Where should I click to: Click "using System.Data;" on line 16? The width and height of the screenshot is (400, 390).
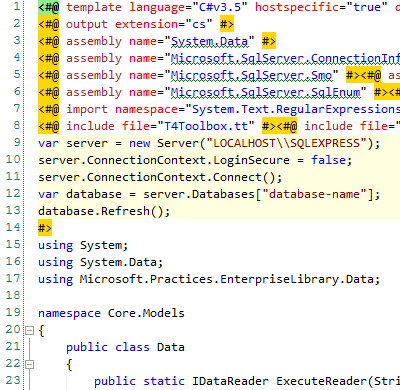[101, 263]
